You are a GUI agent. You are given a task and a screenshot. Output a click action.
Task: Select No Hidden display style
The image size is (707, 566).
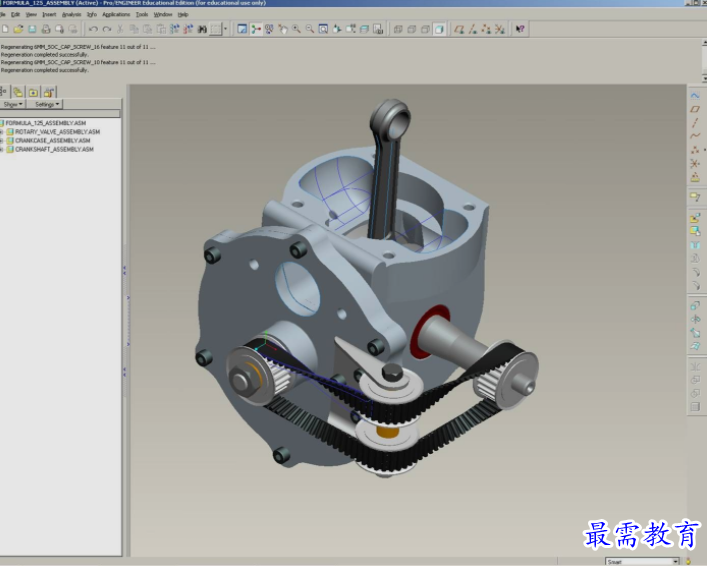pos(425,29)
